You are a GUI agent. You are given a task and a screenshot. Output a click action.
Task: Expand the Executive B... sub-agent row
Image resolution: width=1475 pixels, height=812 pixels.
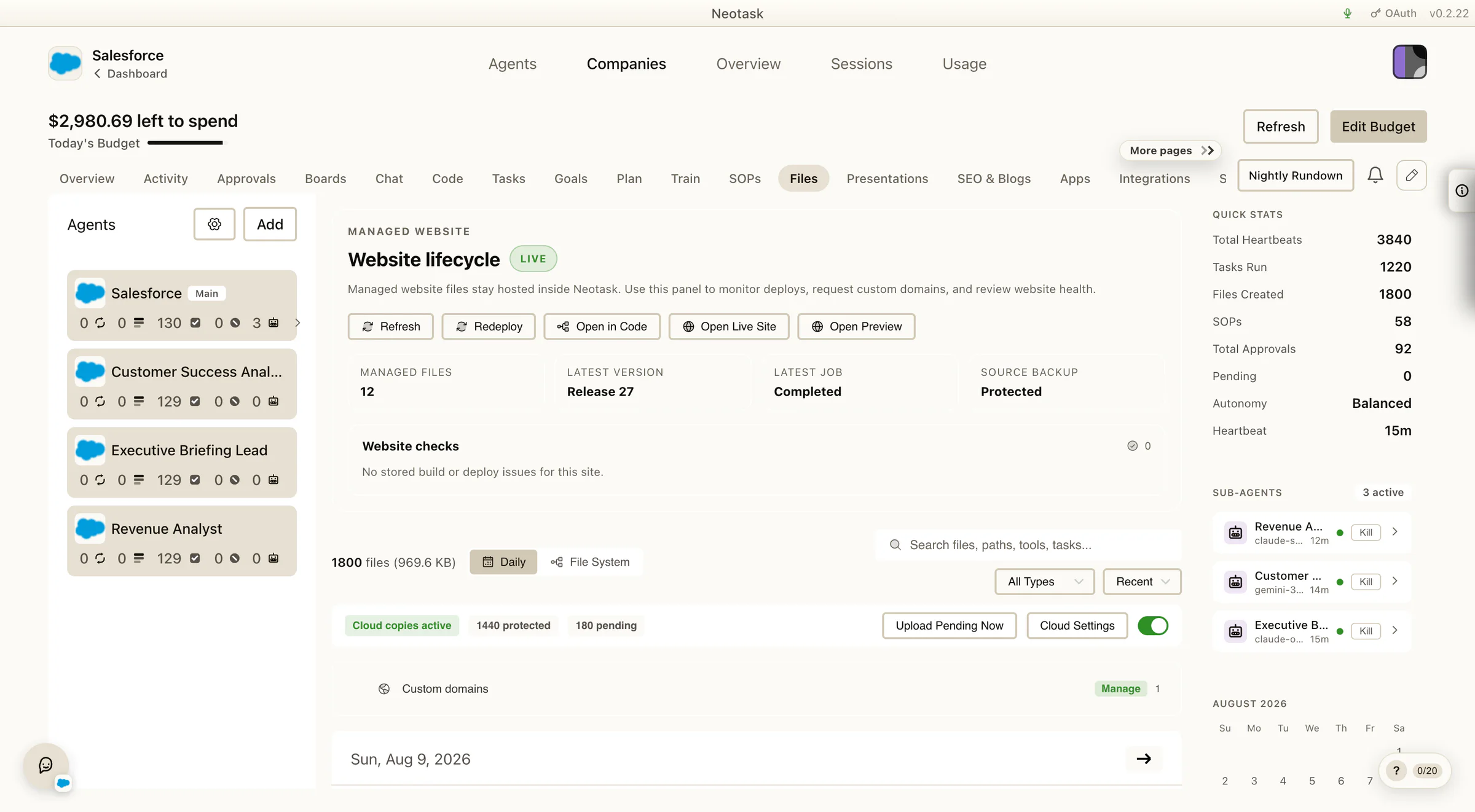pos(1395,630)
